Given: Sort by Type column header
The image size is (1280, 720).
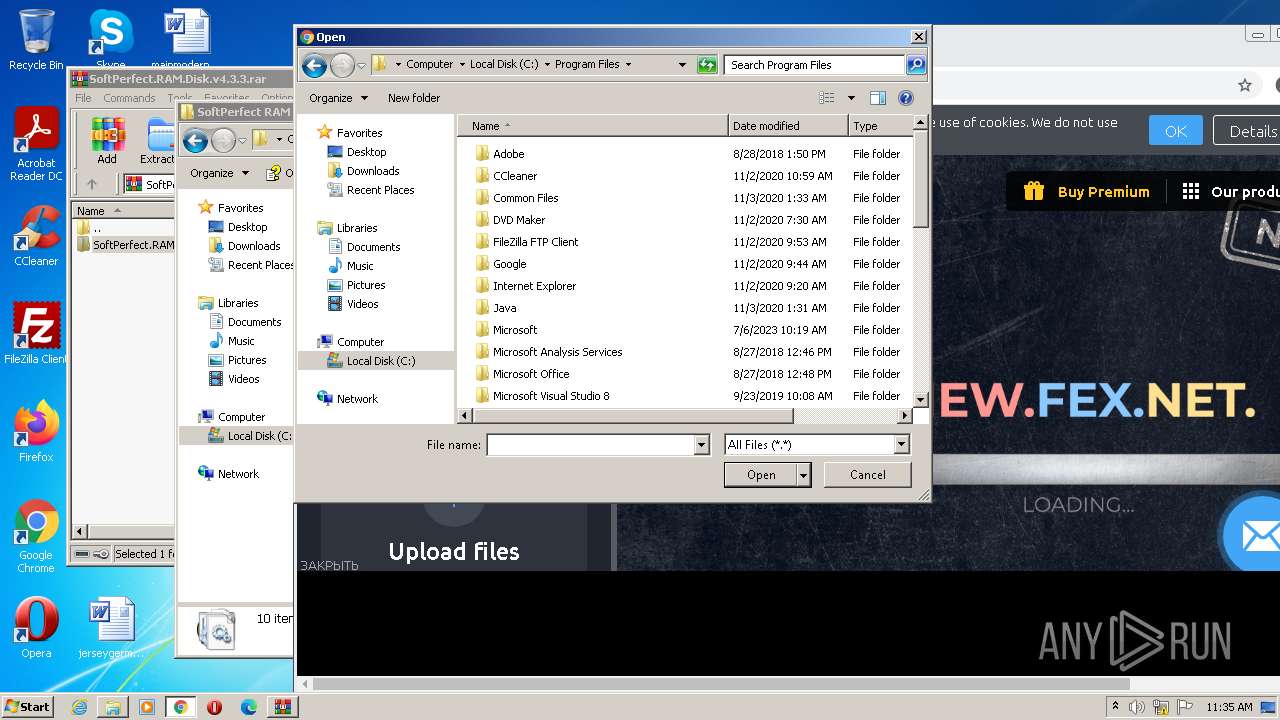Looking at the screenshot, I should click(879, 126).
